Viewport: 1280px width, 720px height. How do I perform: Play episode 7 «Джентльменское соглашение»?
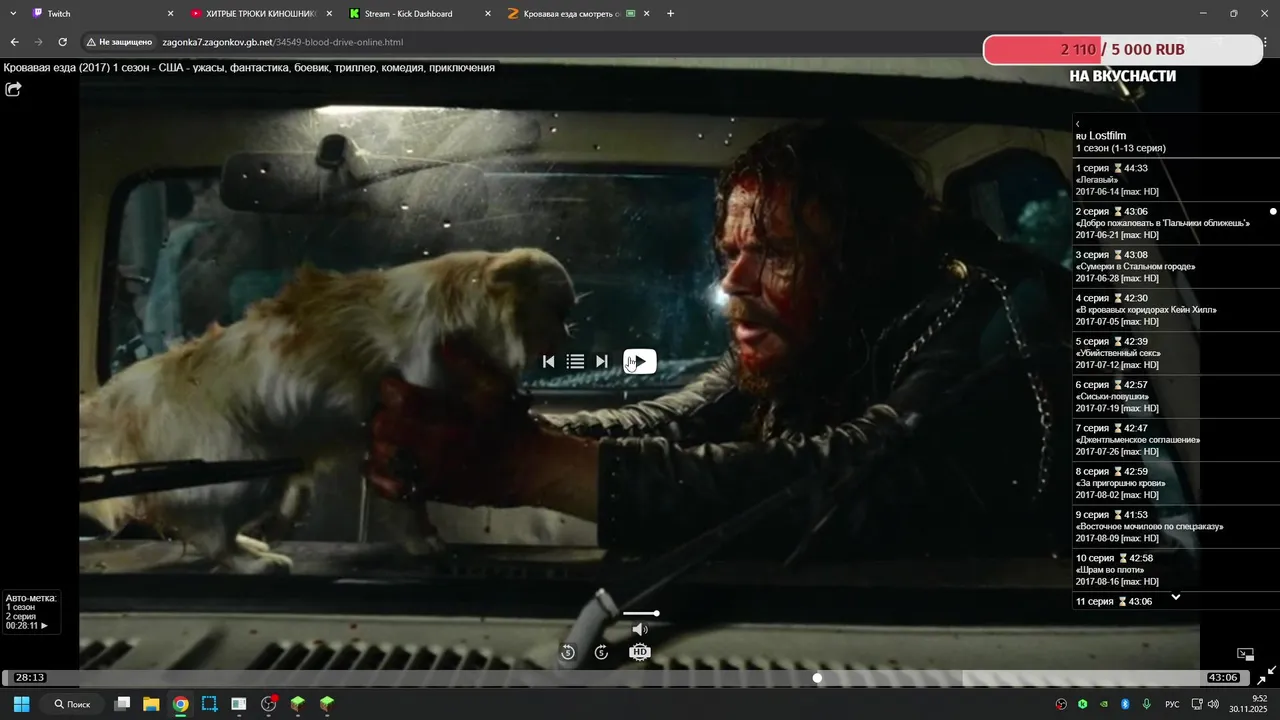pyautogui.click(x=1176, y=440)
